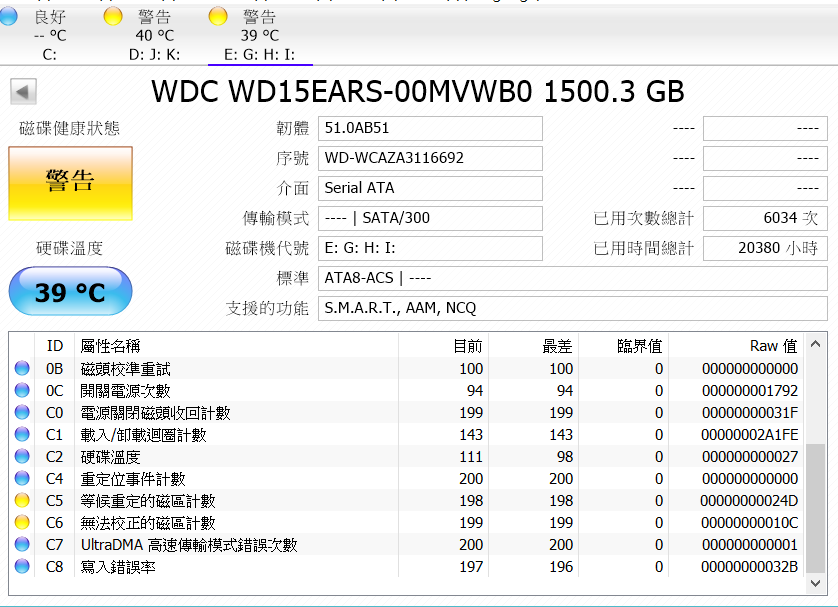The width and height of the screenshot is (838, 607).
Task: Click the Serial ATA interface field
Action: (430, 188)
